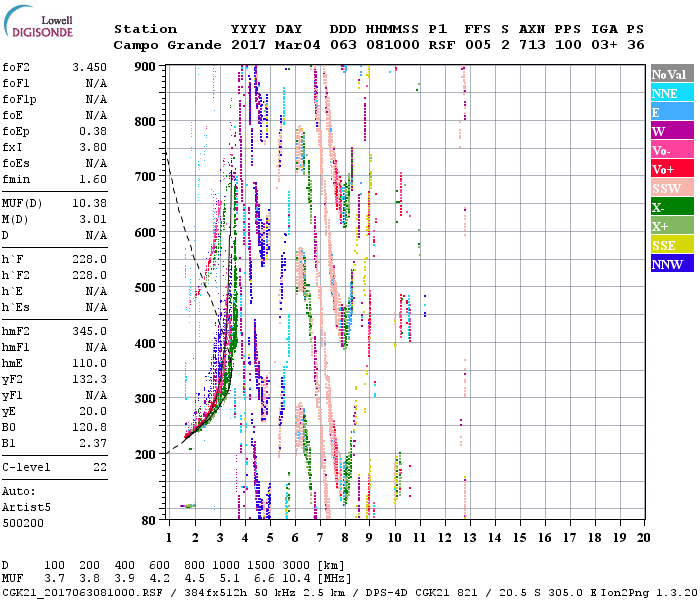Click the fmin value 1.60
The height and width of the screenshot is (600, 700).
click(x=93, y=179)
